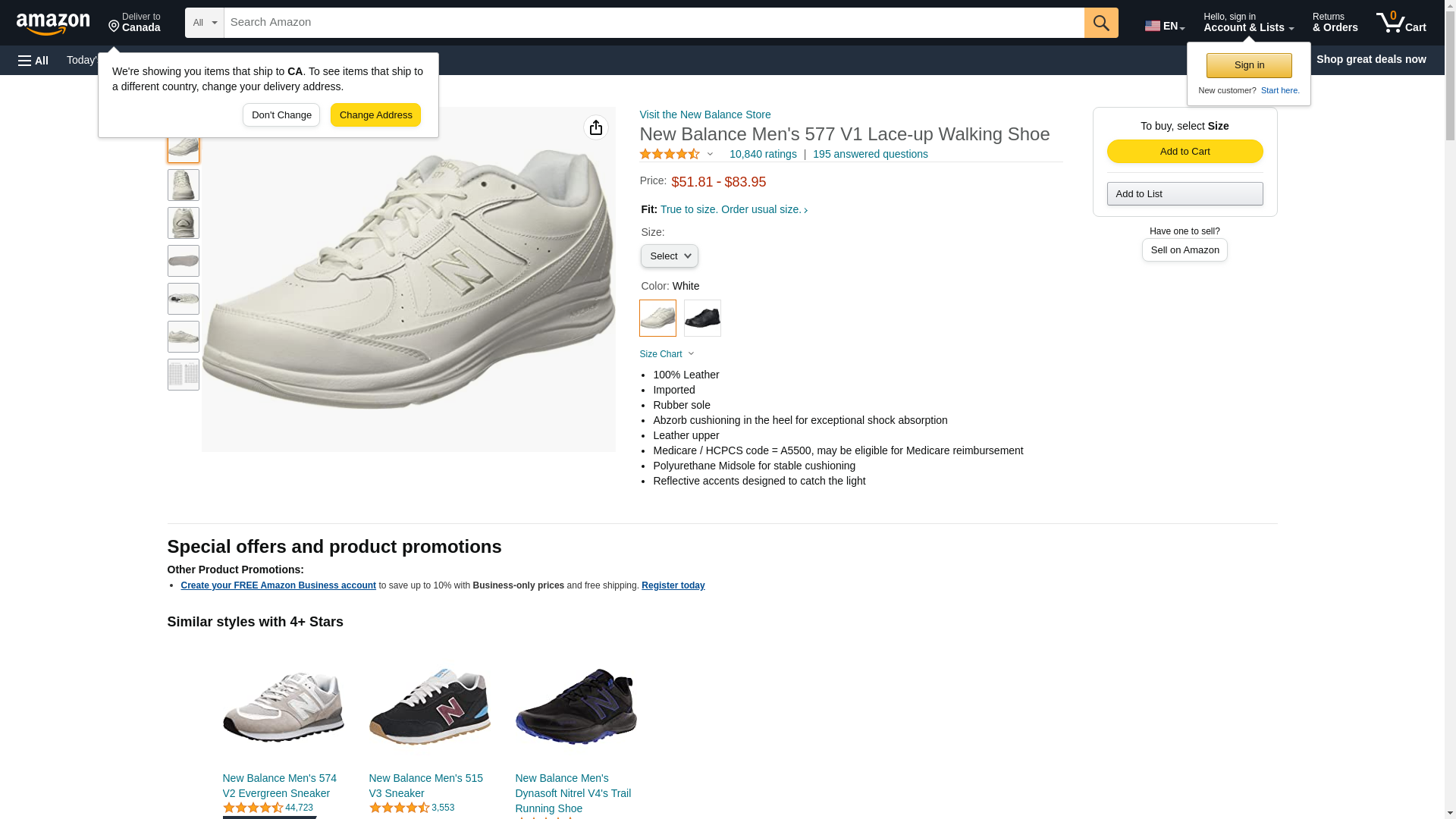Open the All hamburger menu

33,60
